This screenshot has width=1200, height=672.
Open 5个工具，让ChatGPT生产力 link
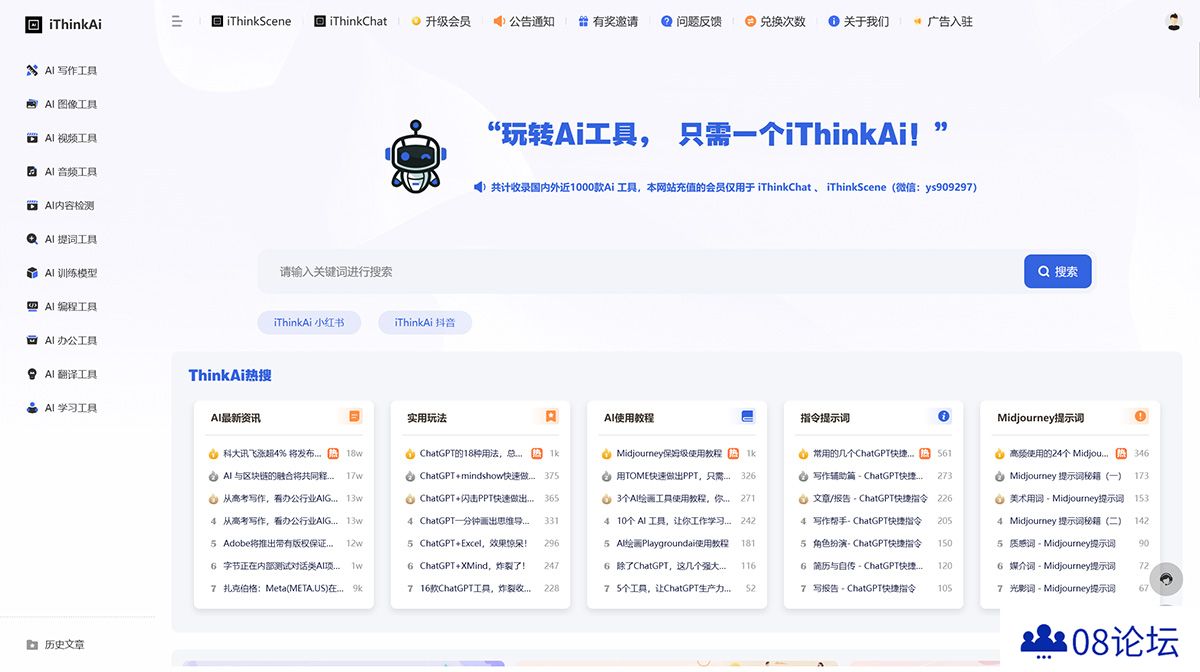point(674,589)
